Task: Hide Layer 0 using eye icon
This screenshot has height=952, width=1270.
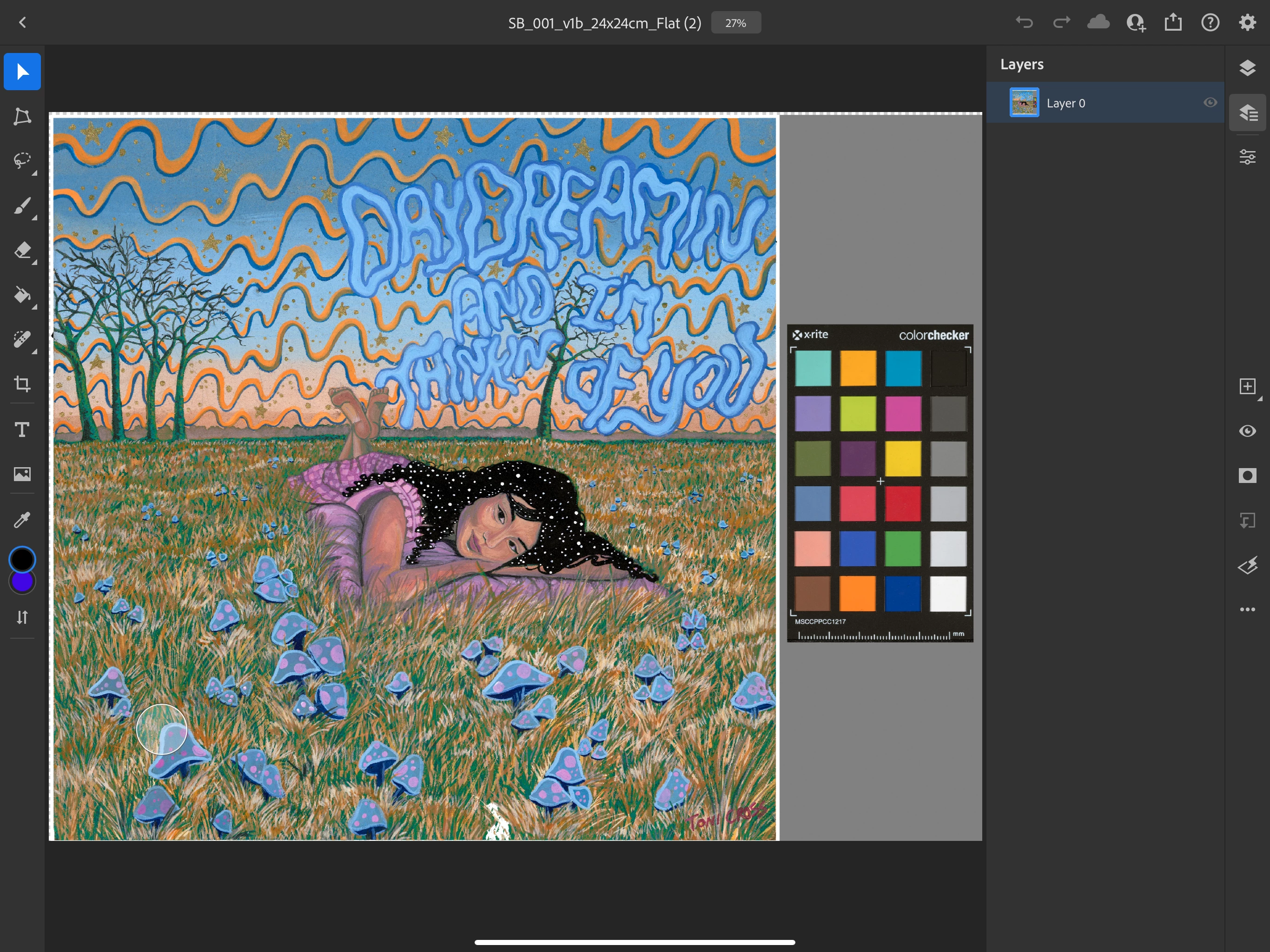Action: 1210,103
